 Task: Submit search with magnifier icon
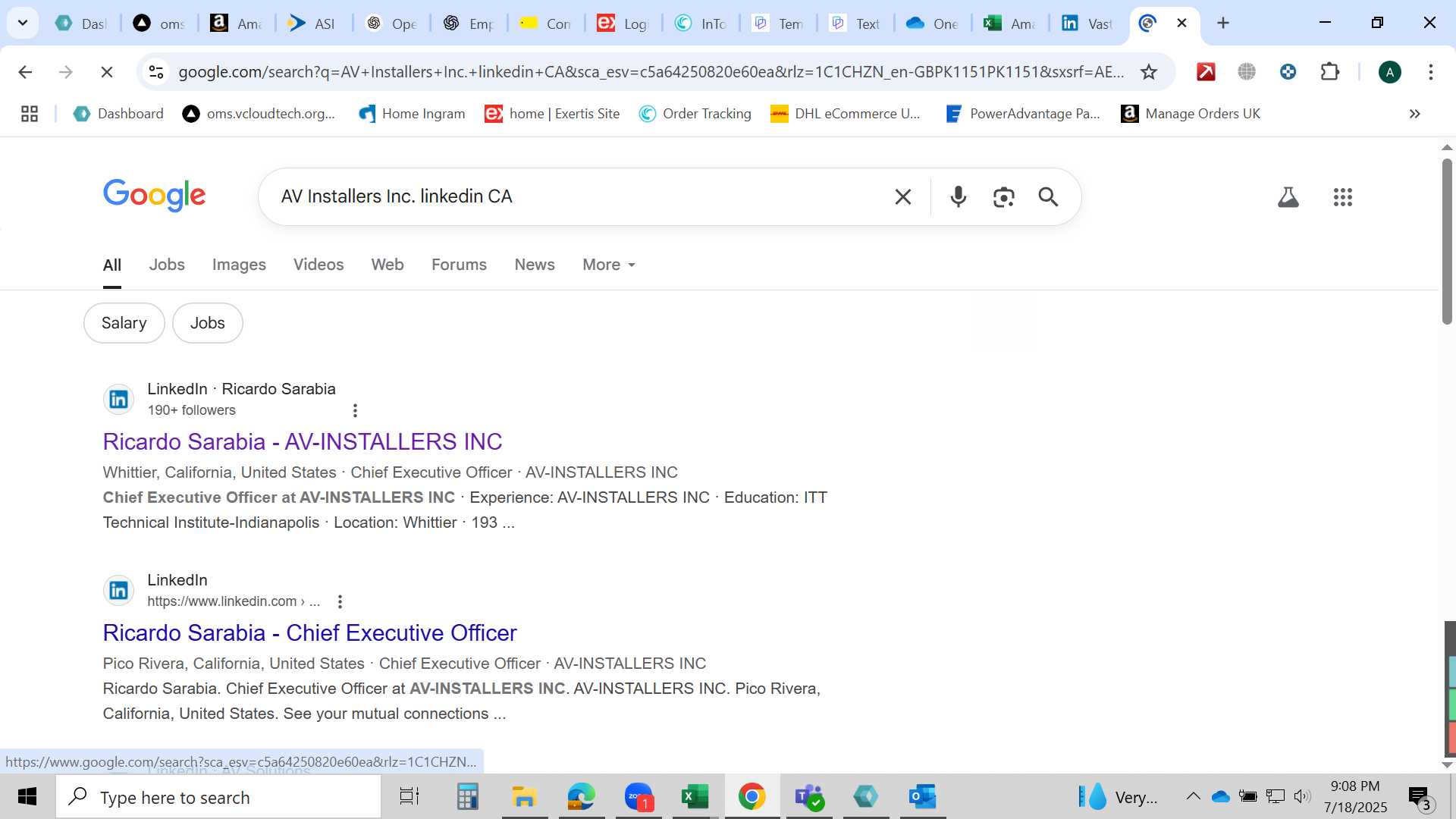(x=1048, y=197)
